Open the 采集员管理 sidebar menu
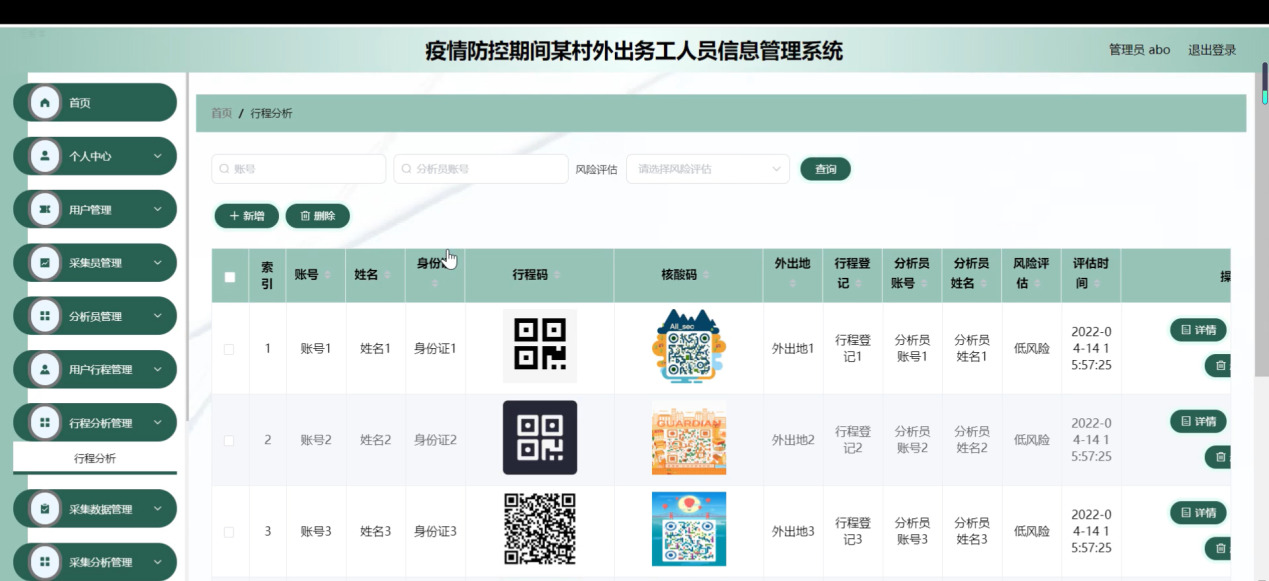1269x581 pixels. (95, 263)
